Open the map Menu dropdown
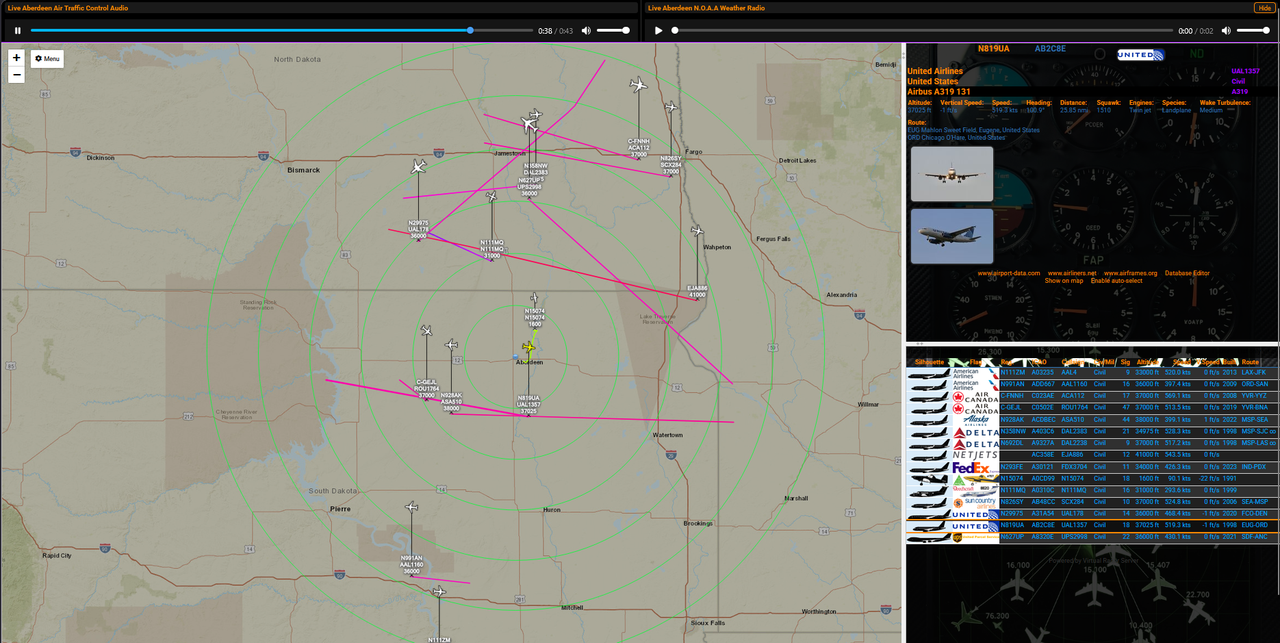Image resolution: width=1280 pixels, height=643 pixels. point(47,59)
